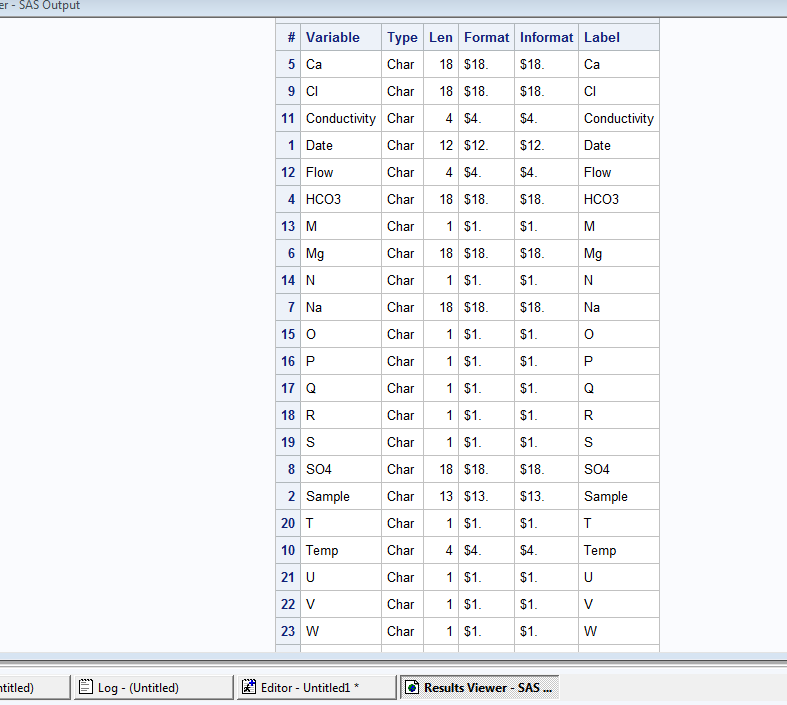The image size is (787, 705).
Task: Select the Cl variable cell
Action: [x=341, y=91]
